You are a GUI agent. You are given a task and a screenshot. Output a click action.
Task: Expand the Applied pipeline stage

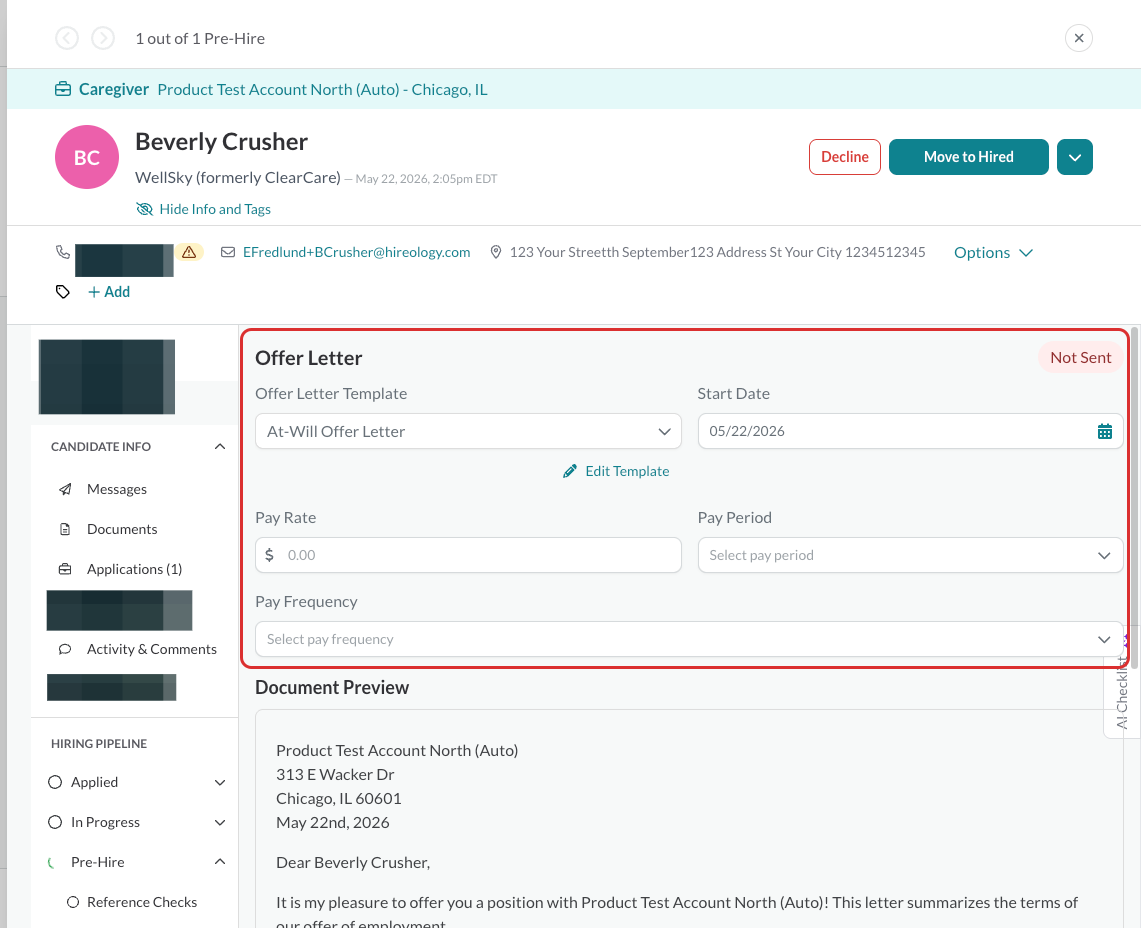220,782
